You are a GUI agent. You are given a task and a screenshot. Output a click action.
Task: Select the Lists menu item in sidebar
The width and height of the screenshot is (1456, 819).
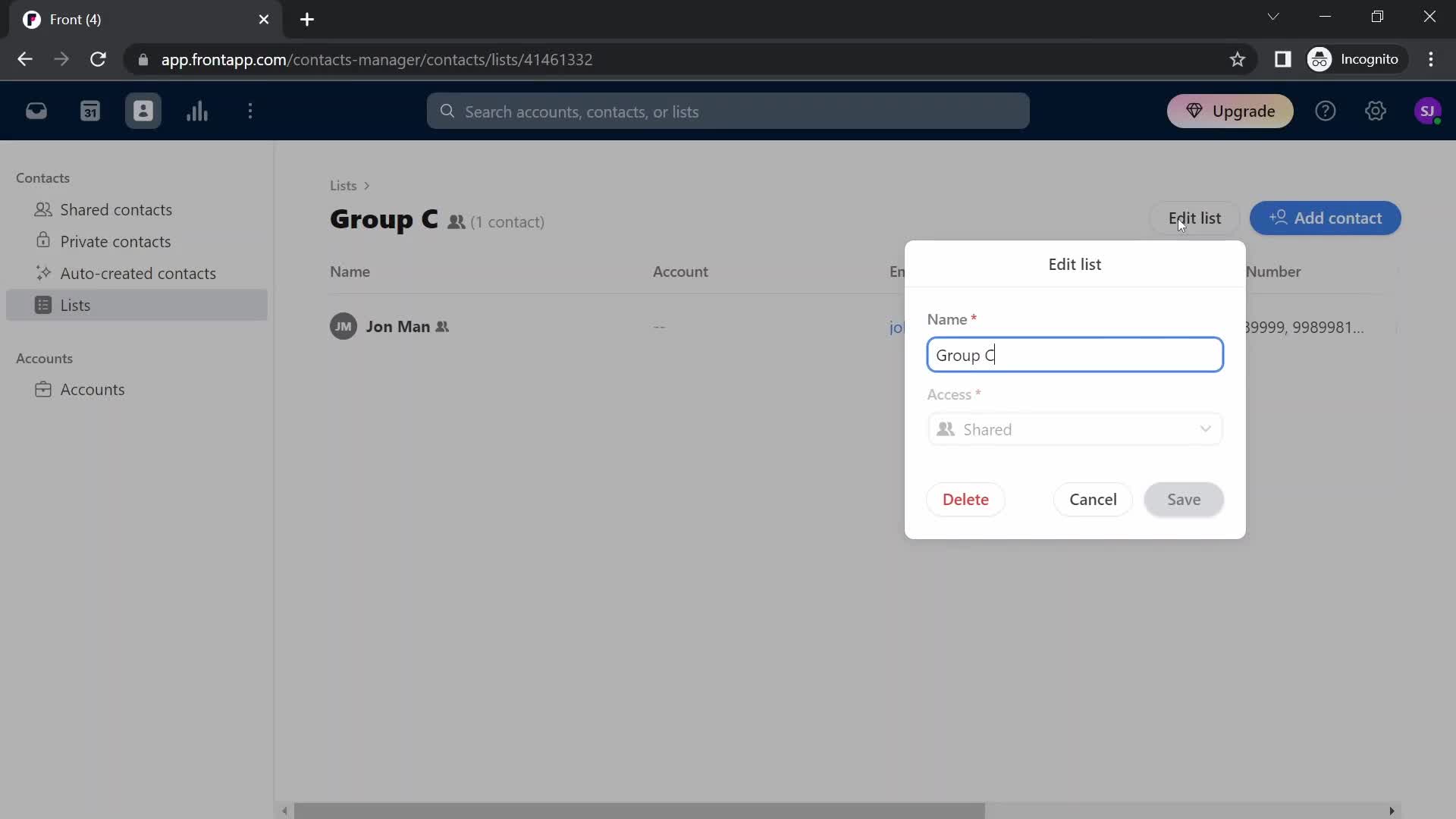click(75, 305)
